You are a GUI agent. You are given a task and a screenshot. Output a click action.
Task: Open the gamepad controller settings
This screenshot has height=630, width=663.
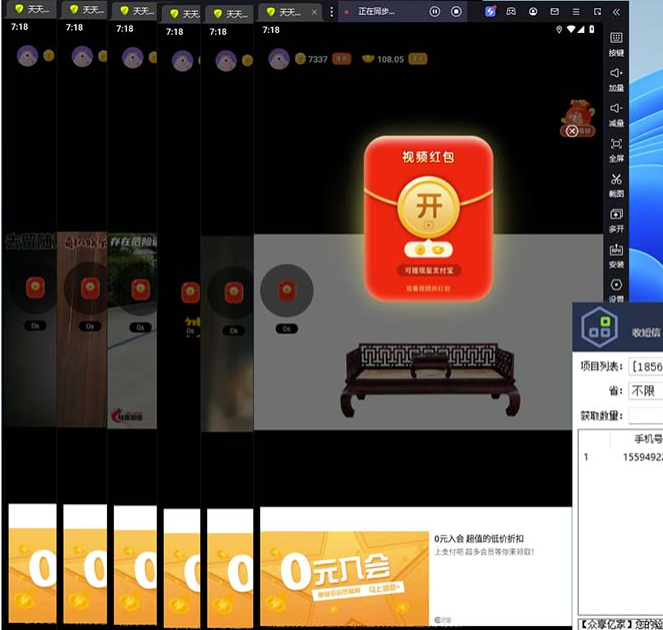511,11
